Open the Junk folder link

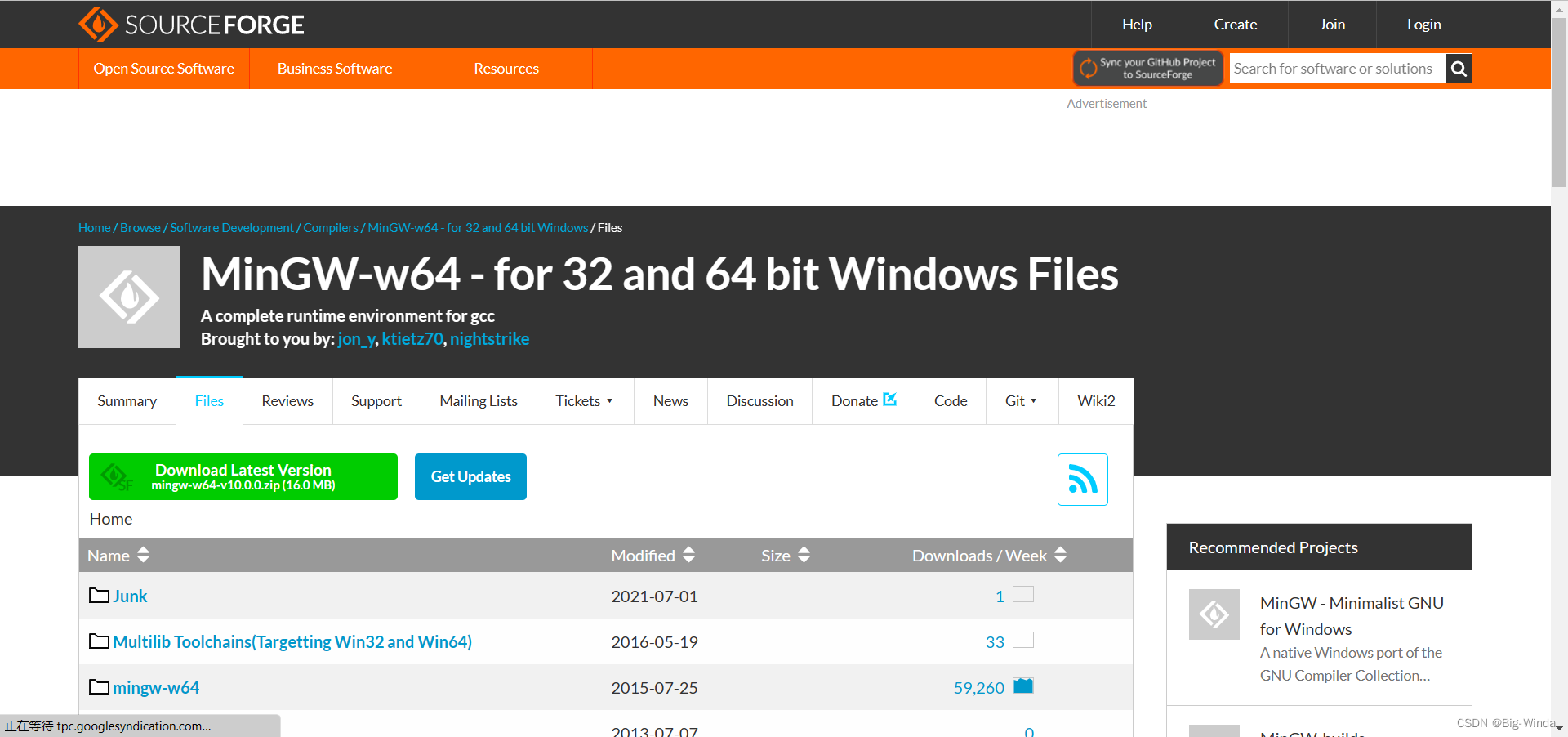click(130, 596)
